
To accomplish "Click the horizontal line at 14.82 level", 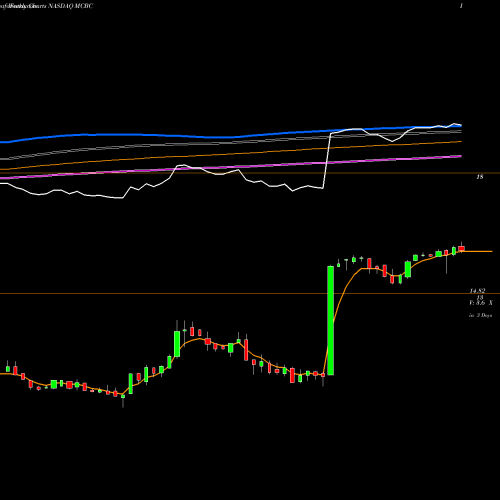I will tap(250, 294).
